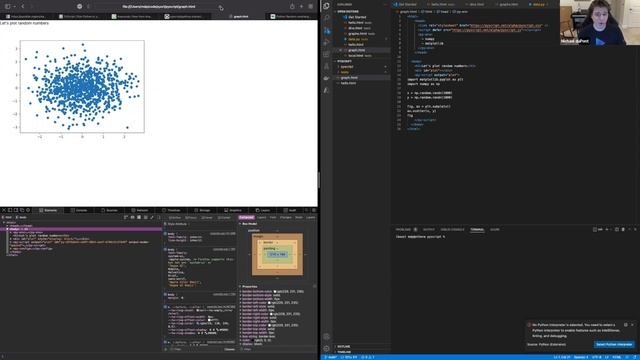Open the VS Code Search view

326,18
